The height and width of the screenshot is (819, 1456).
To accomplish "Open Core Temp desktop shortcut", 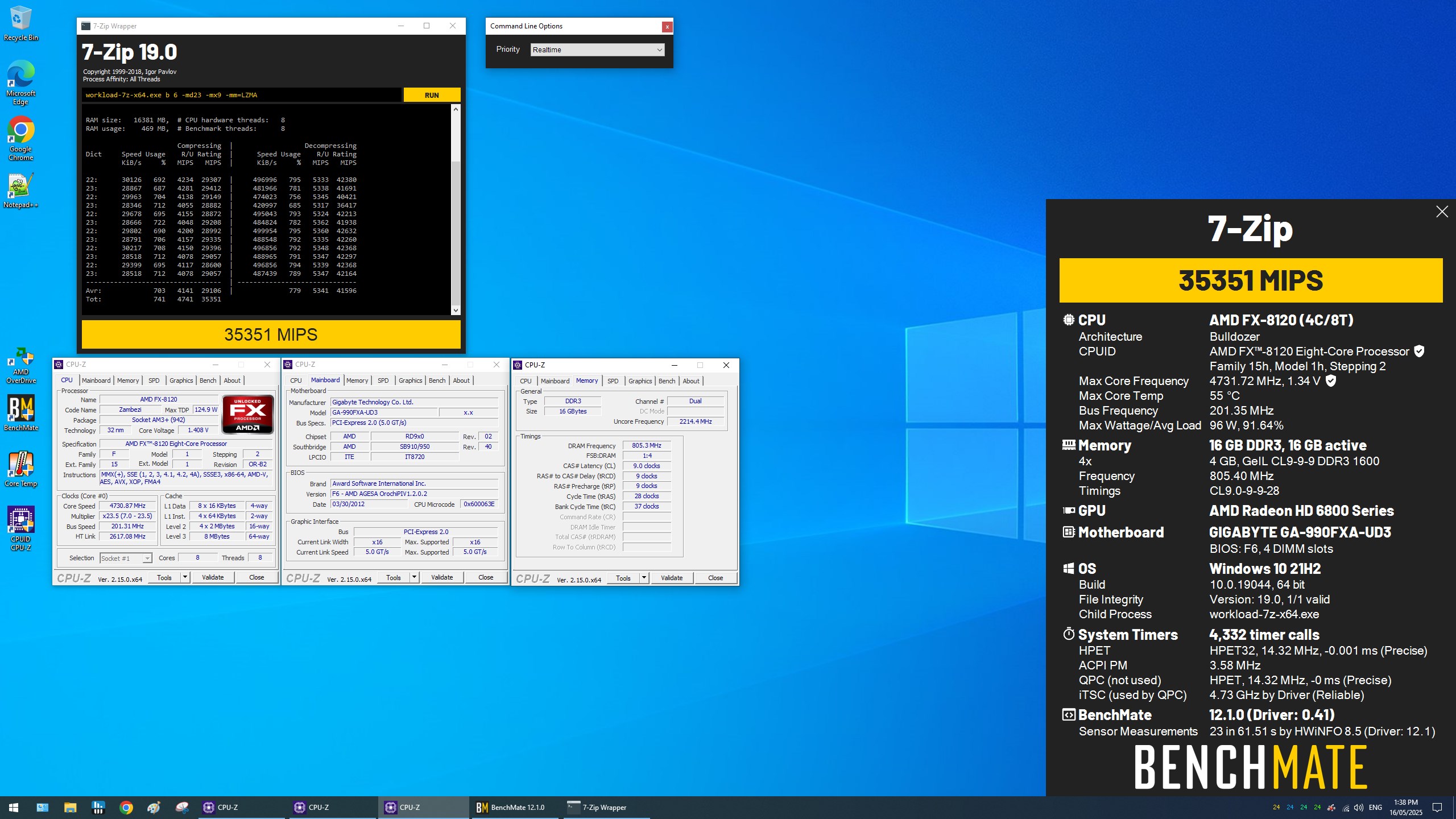I will (20, 469).
